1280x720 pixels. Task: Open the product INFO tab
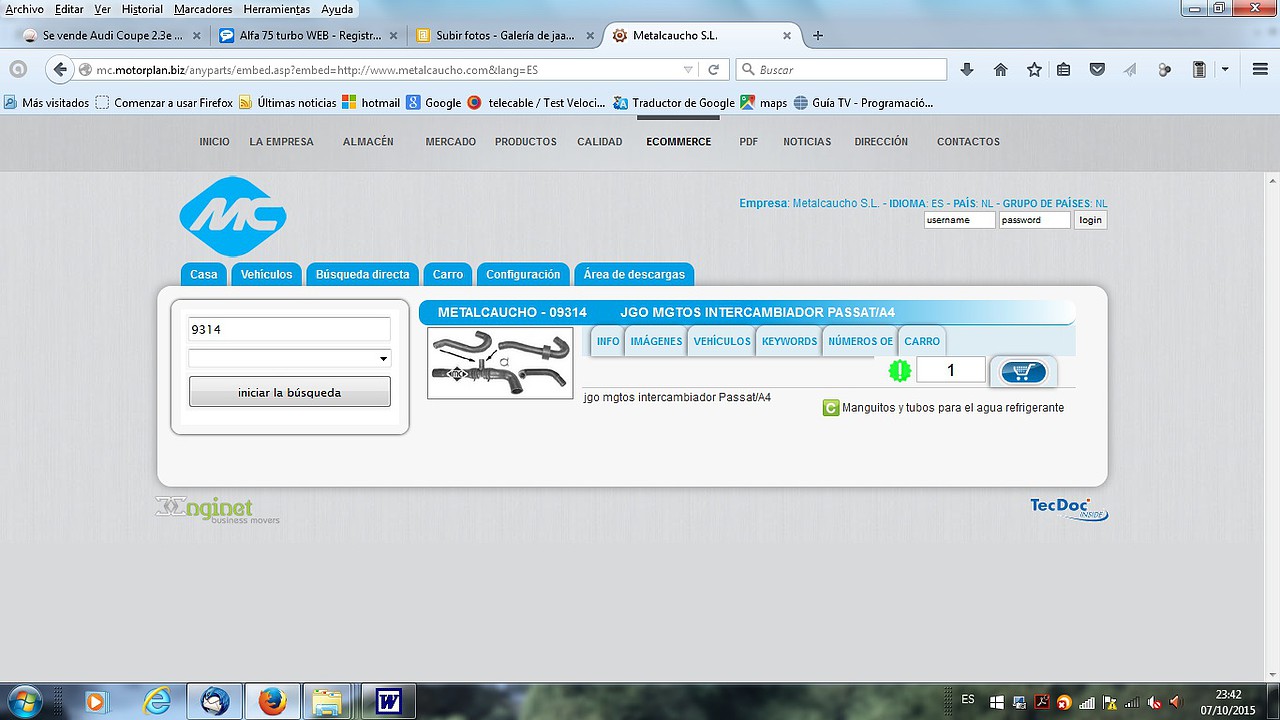(608, 341)
